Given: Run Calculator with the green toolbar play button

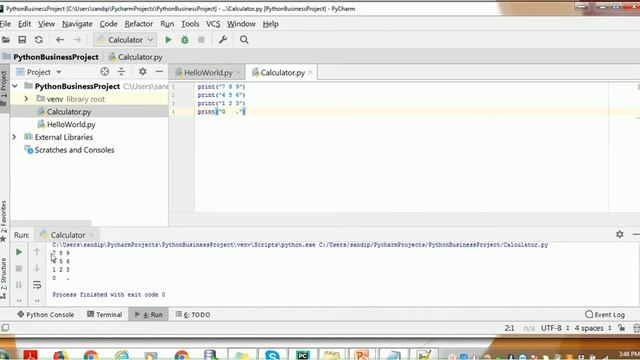Looking at the screenshot, I should (x=168, y=40).
